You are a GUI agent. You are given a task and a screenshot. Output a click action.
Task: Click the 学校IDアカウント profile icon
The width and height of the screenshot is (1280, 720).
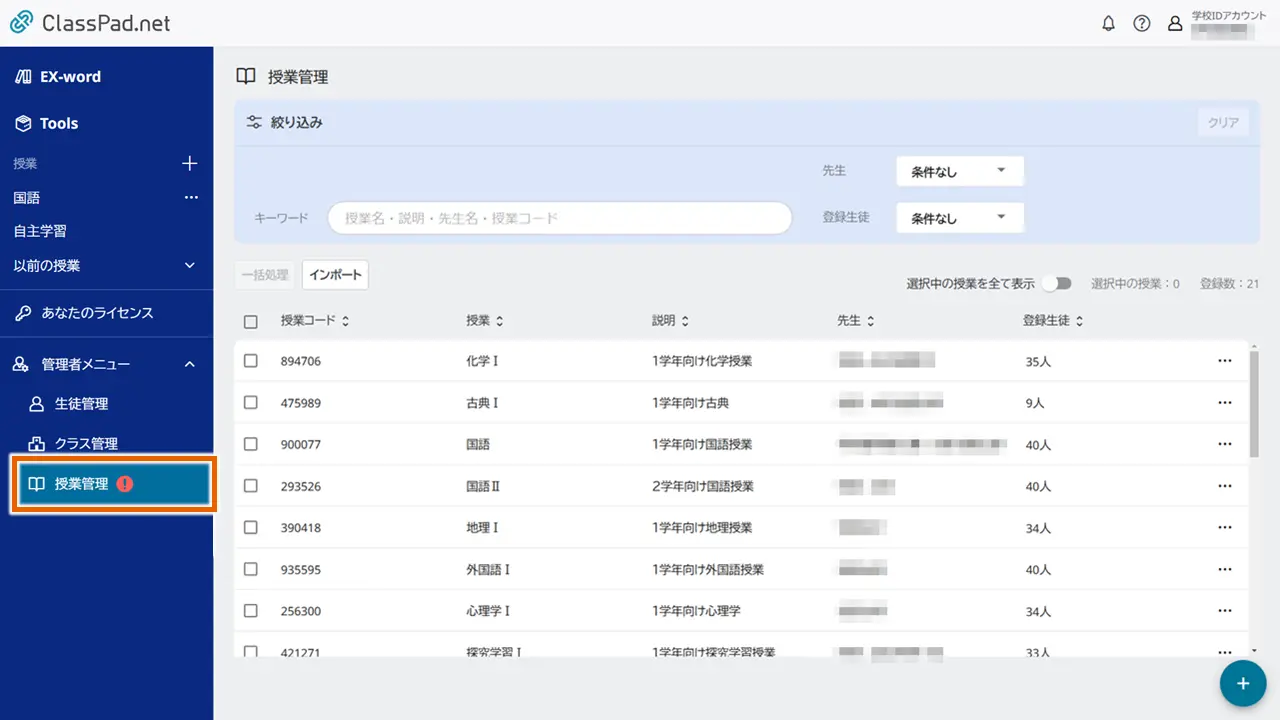[1175, 22]
